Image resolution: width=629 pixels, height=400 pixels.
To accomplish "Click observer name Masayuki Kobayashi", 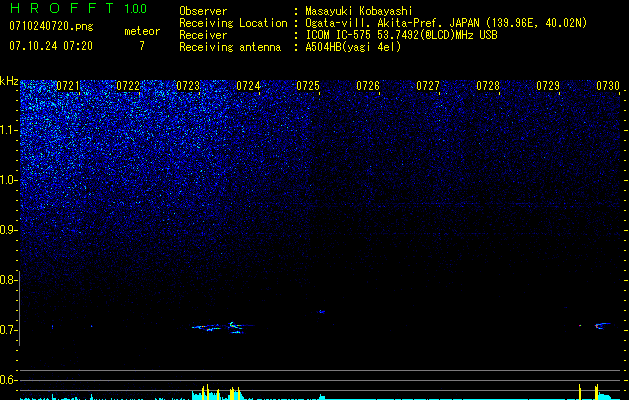I will pos(359,11).
